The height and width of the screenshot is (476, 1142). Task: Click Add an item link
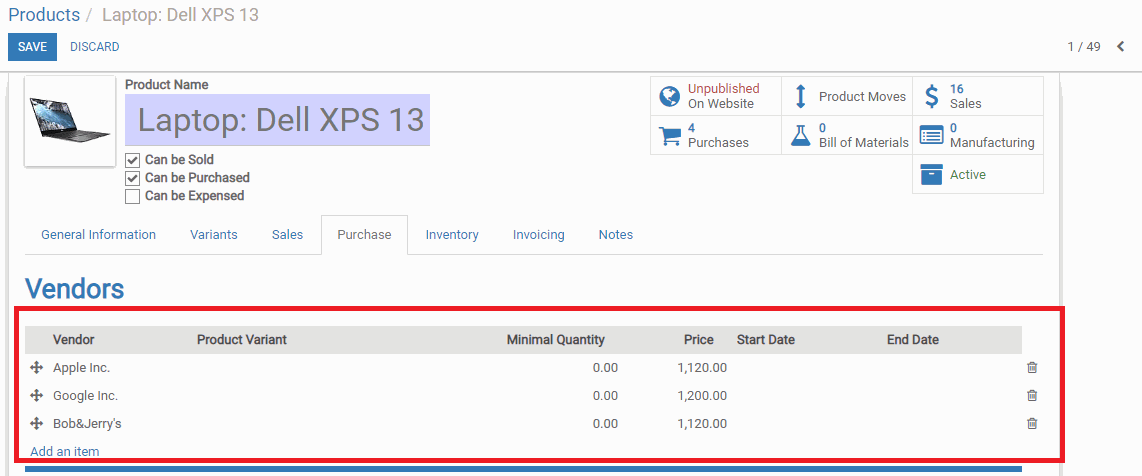(65, 451)
